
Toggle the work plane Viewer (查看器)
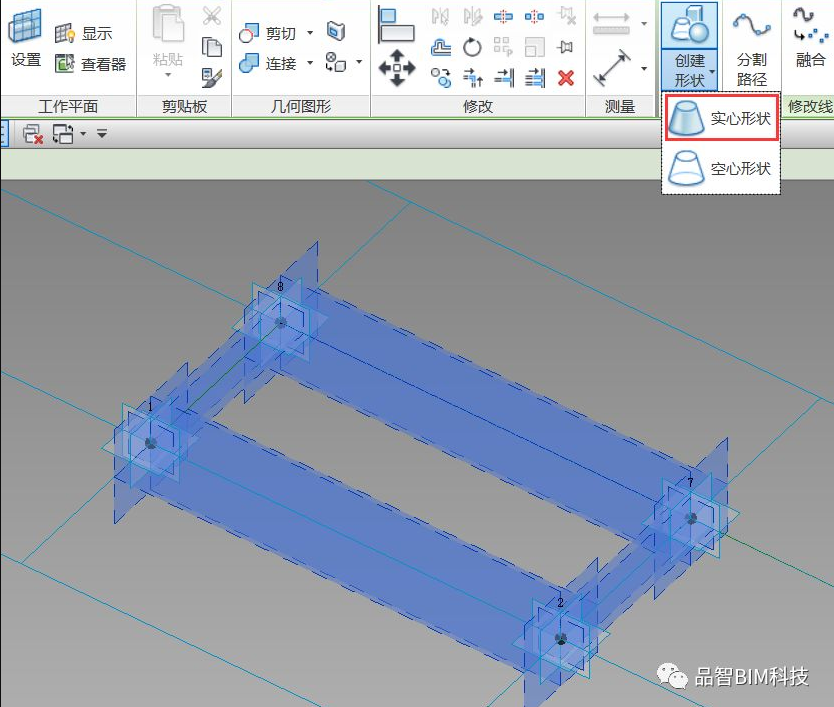click(x=91, y=64)
